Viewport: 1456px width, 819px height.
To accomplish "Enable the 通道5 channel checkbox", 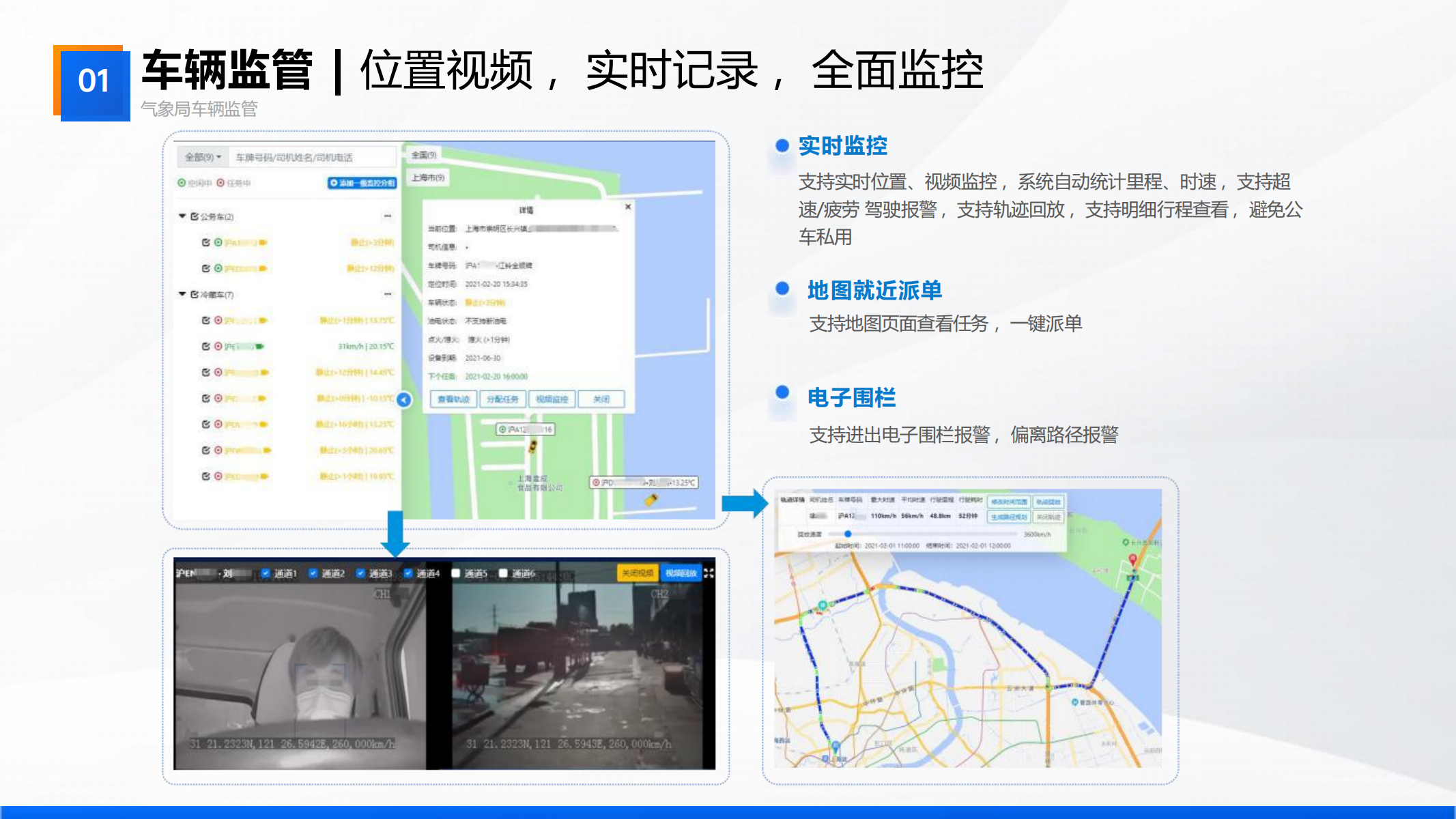I will point(456,573).
